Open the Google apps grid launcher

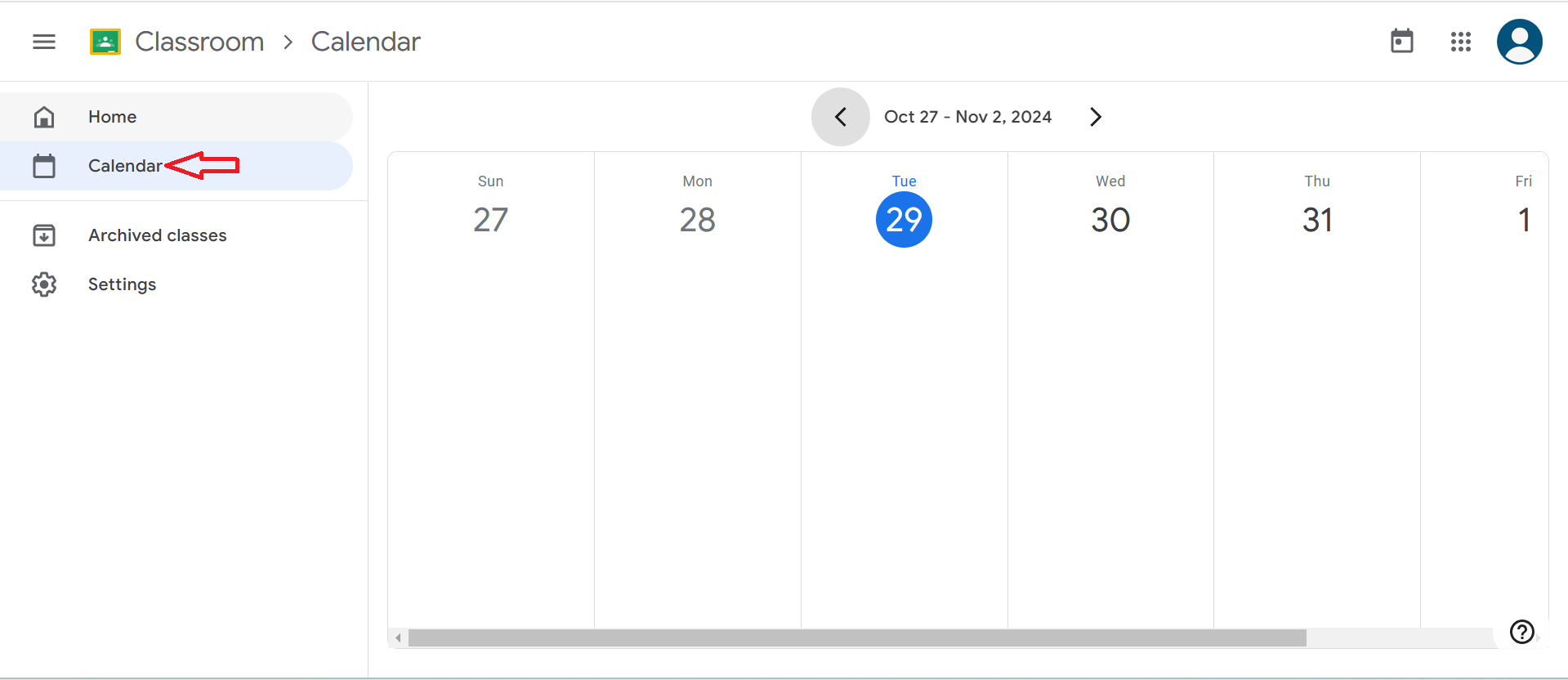pos(1461,42)
